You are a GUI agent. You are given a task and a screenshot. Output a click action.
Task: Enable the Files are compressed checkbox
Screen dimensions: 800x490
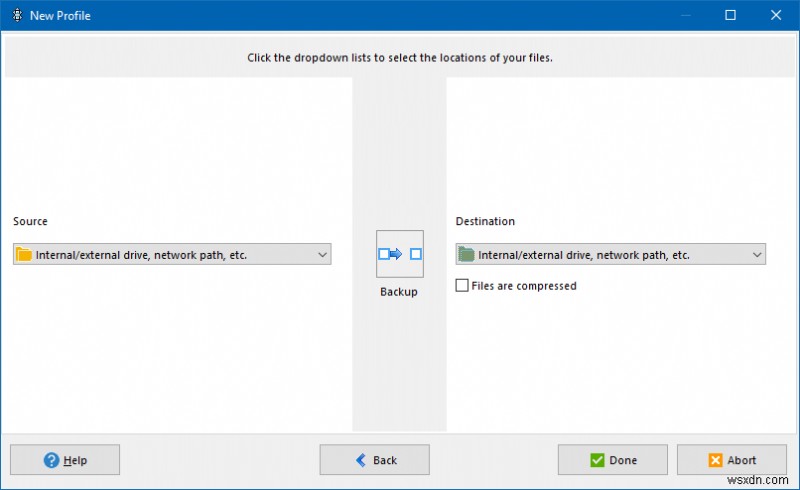tap(462, 285)
